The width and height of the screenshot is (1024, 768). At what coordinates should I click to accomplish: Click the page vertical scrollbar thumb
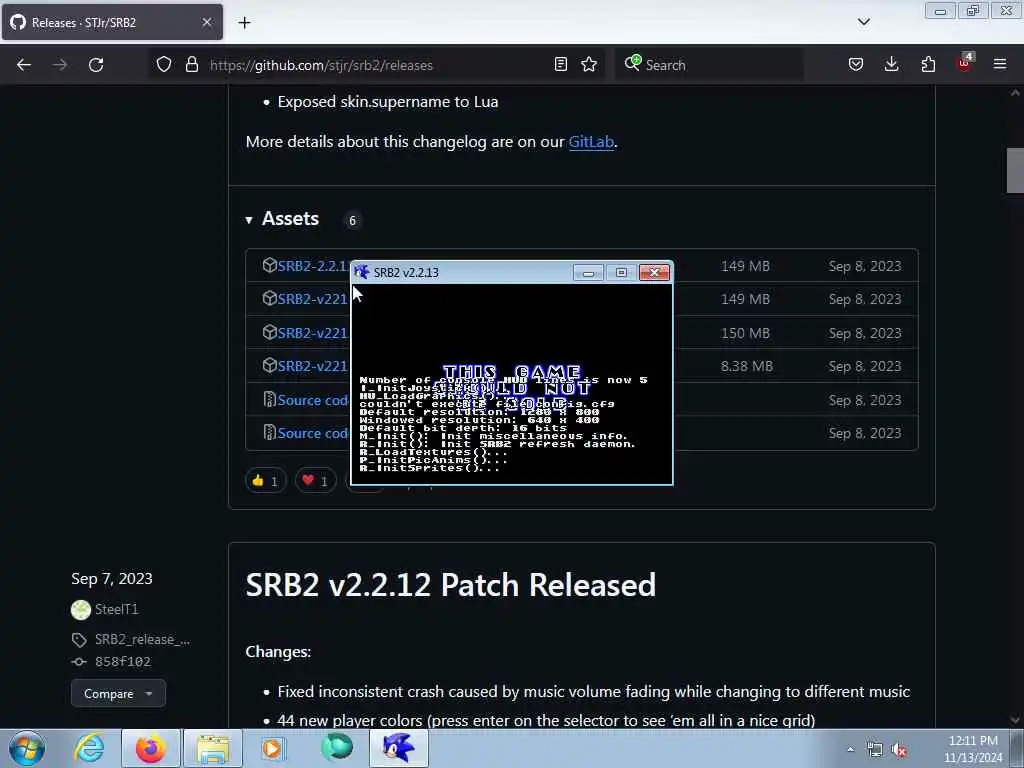pos(1015,170)
